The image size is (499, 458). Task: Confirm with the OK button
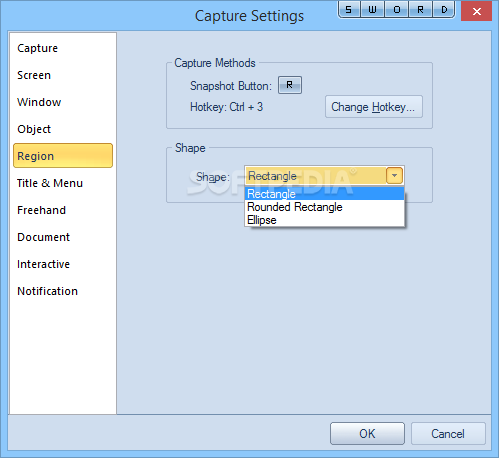click(367, 434)
